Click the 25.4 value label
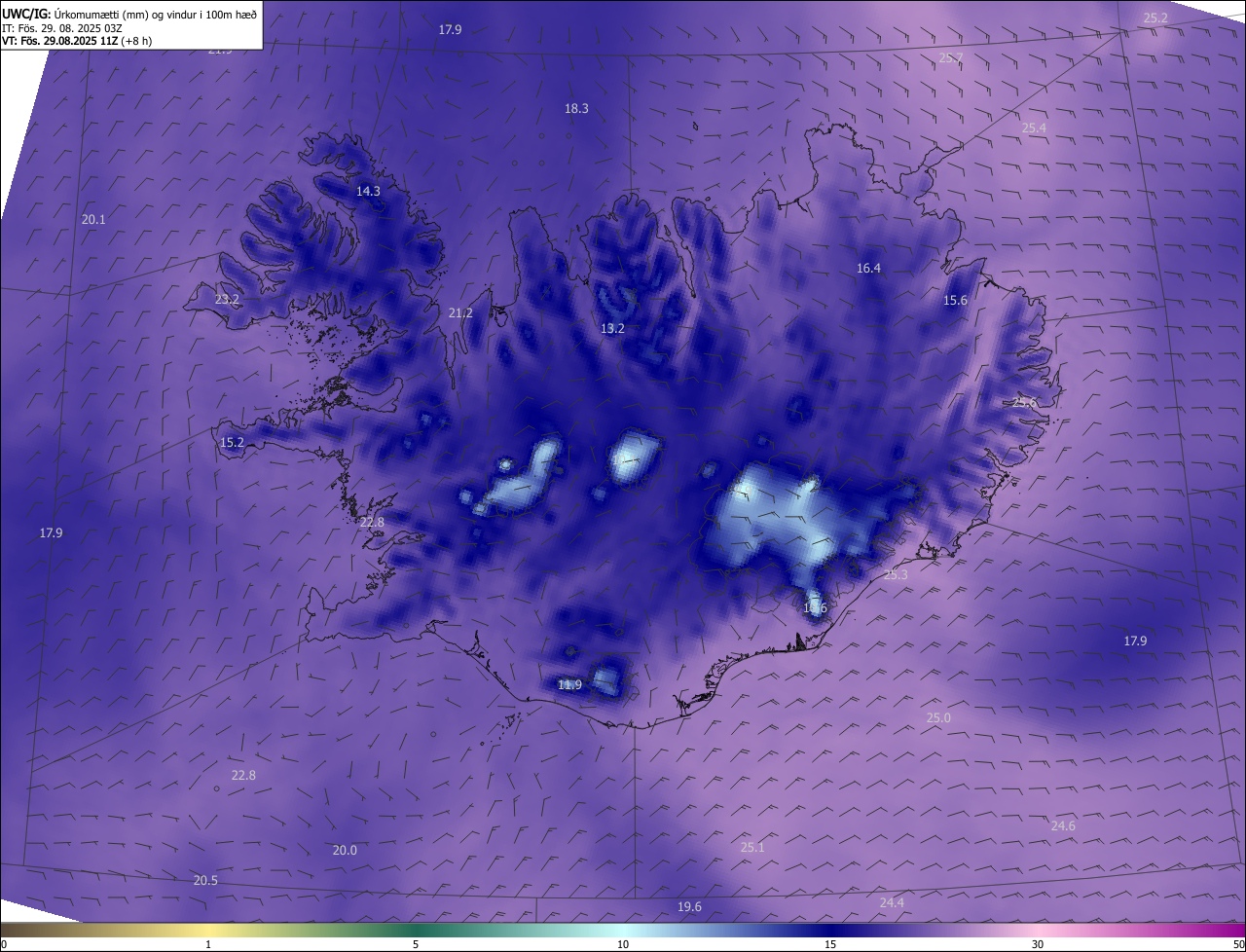Screen dimensions: 1246x952 1034,128
